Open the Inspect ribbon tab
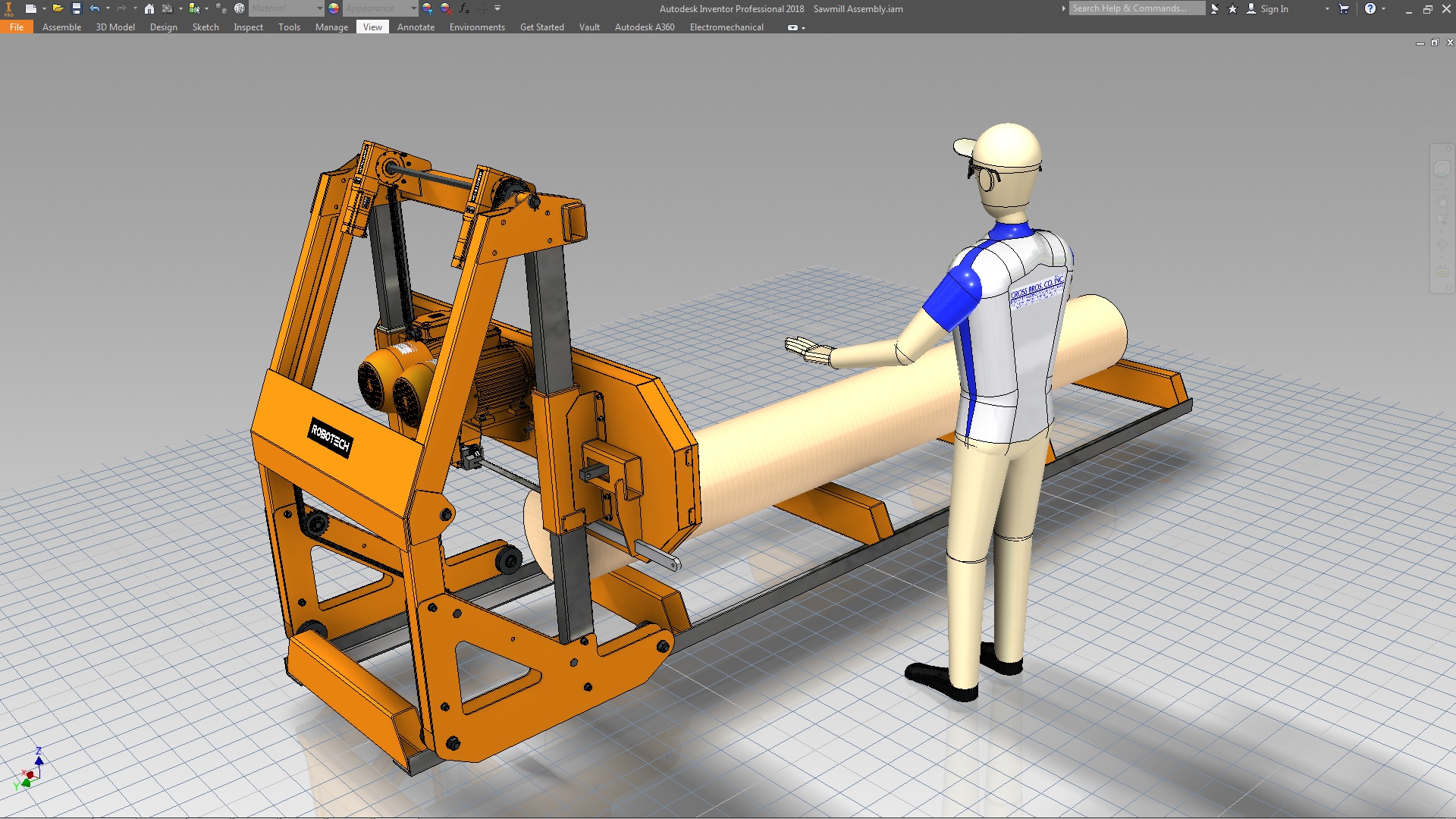 pos(248,27)
